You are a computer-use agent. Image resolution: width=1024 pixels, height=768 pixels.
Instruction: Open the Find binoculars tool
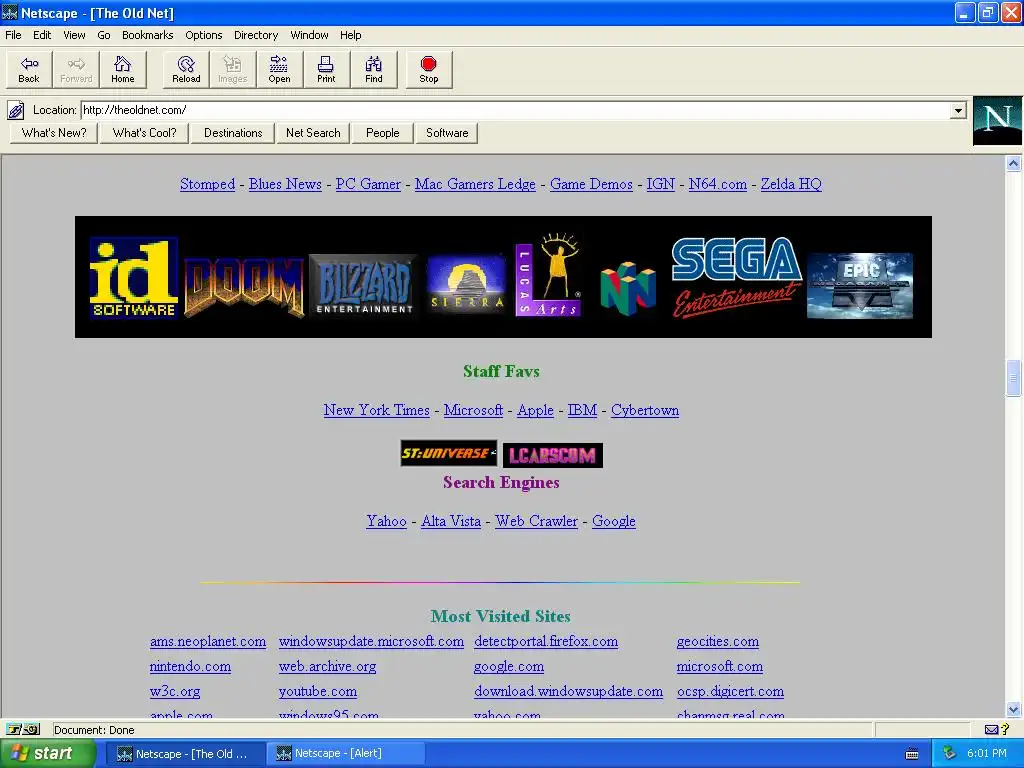coord(374,69)
